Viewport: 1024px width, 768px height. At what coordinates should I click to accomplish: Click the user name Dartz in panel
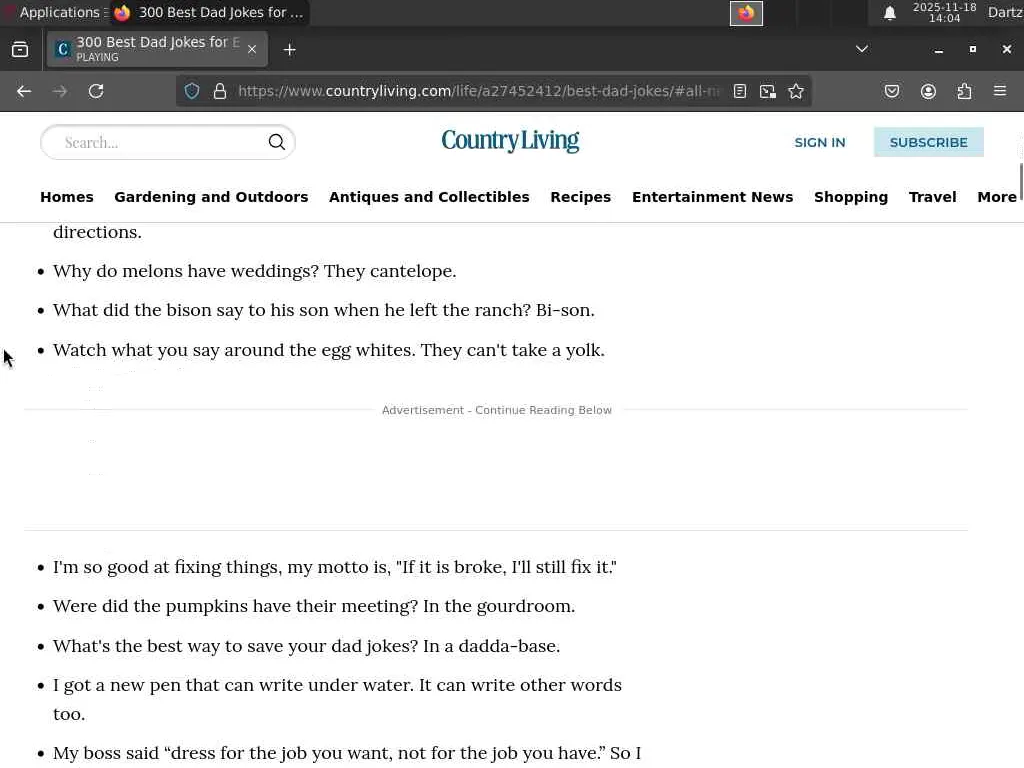(x=1005, y=12)
